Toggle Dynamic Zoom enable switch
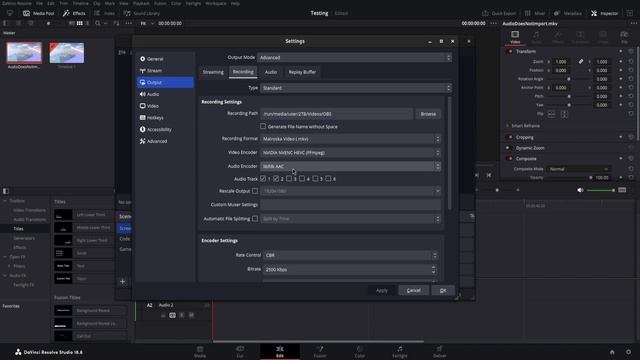The height and width of the screenshot is (360, 640). [509, 148]
